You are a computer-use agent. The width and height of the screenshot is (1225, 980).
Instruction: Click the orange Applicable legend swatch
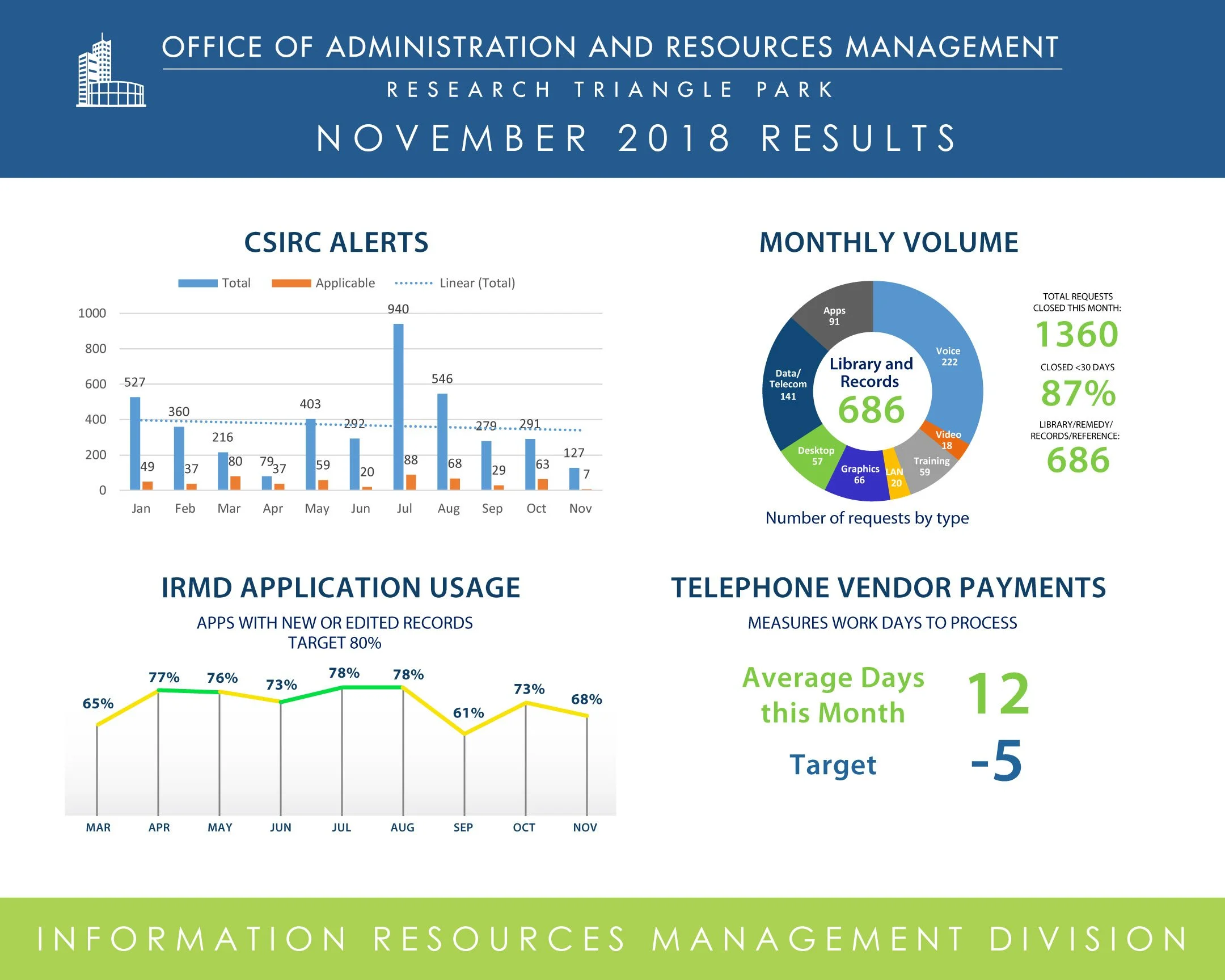tap(291, 283)
